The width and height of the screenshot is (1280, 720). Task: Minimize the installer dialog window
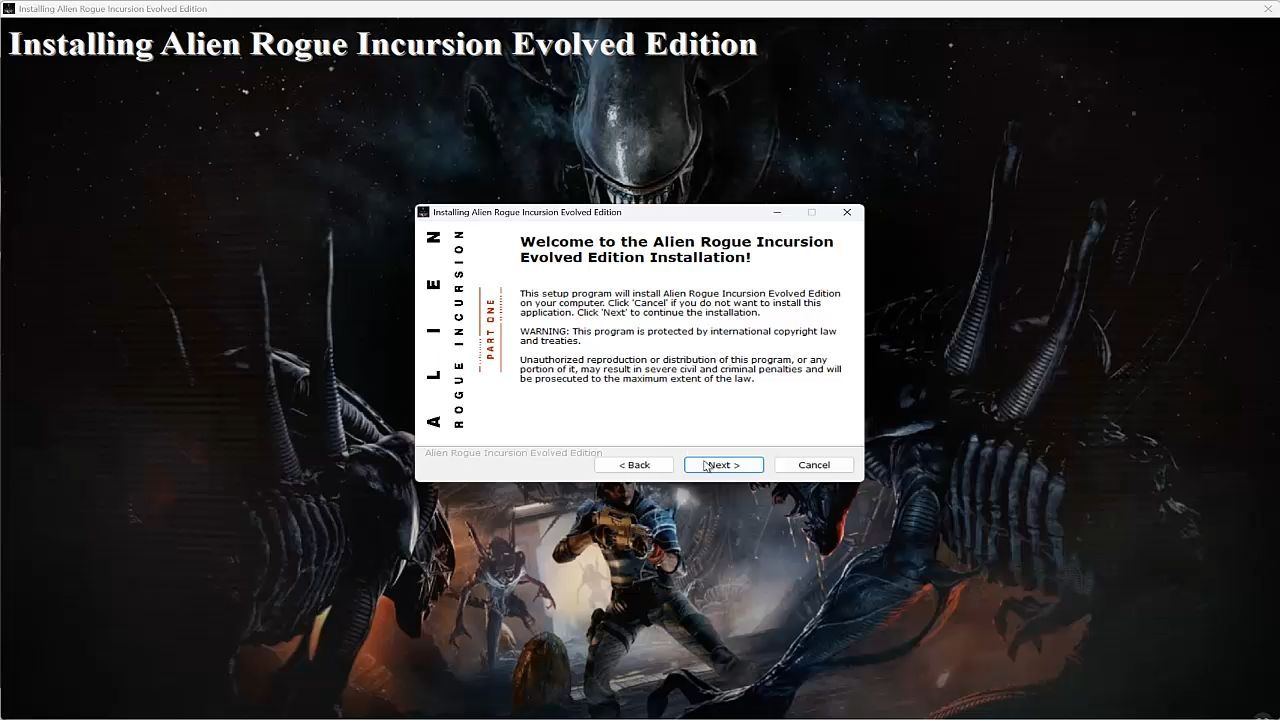pos(778,212)
